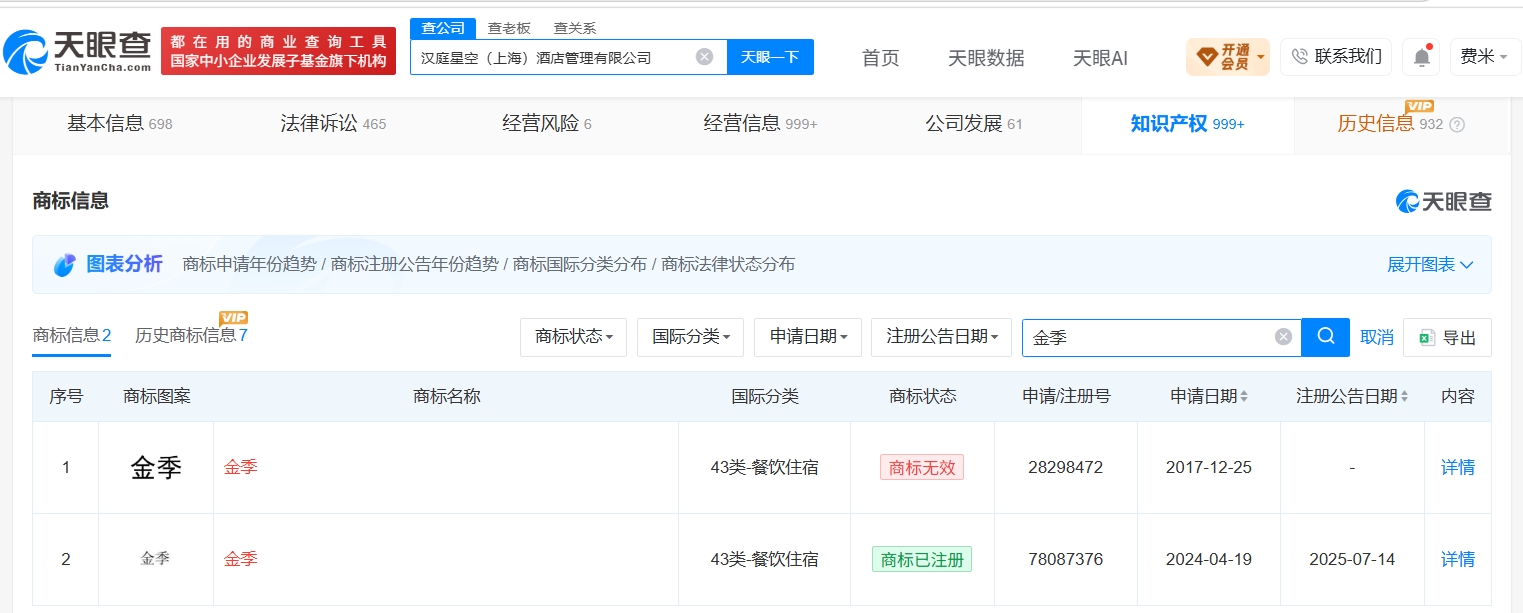Open the 法律诉讼 465 tab
The width and height of the screenshot is (1523, 613).
[x=333, y=124]
